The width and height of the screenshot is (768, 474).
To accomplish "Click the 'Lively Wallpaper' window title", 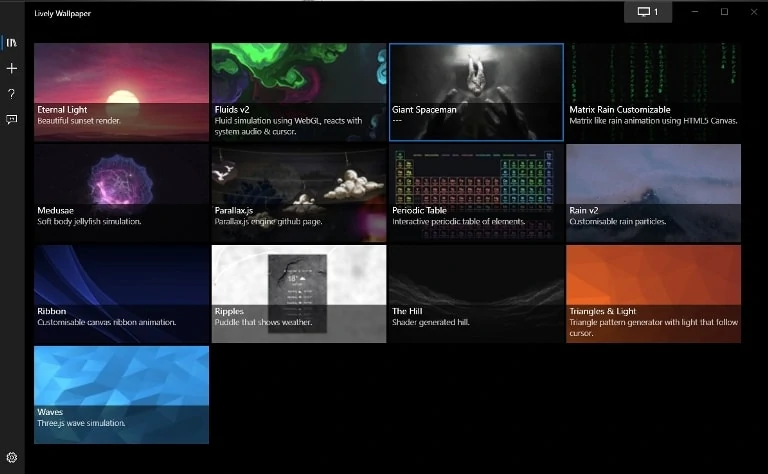I will (x=63, y=13).
